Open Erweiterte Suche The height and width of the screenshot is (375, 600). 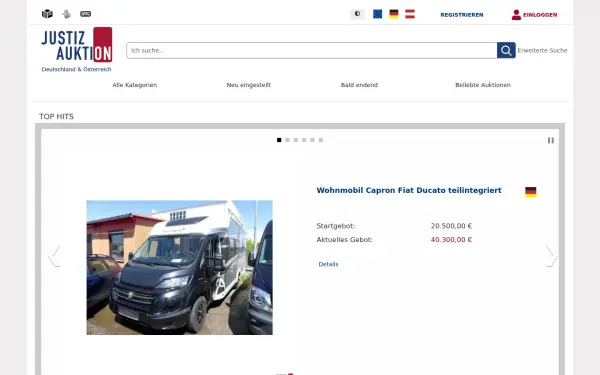[542, 51]
